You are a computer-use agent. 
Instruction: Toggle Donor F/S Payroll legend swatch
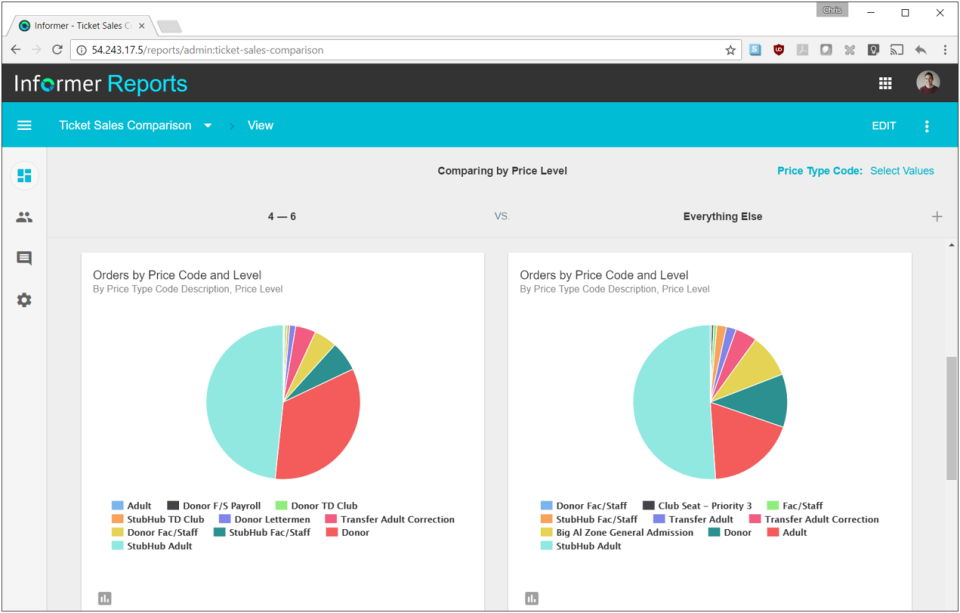click(173, 505)
